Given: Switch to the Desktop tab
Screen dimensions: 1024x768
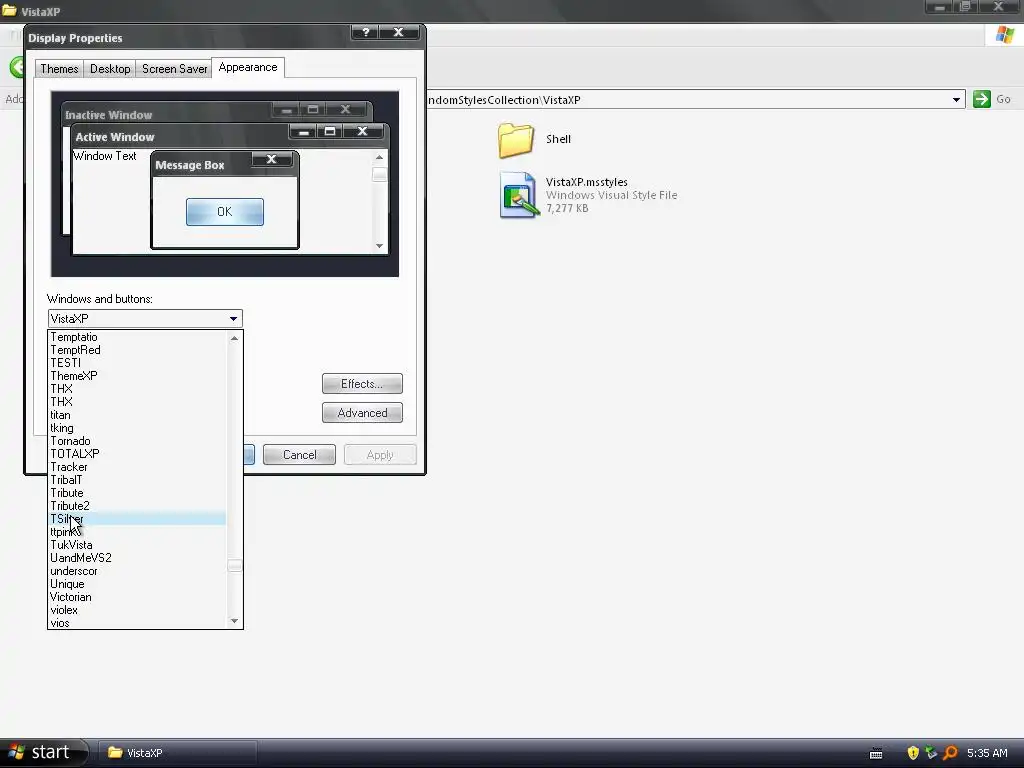Looking at the screenshot, I should (110, 69).
